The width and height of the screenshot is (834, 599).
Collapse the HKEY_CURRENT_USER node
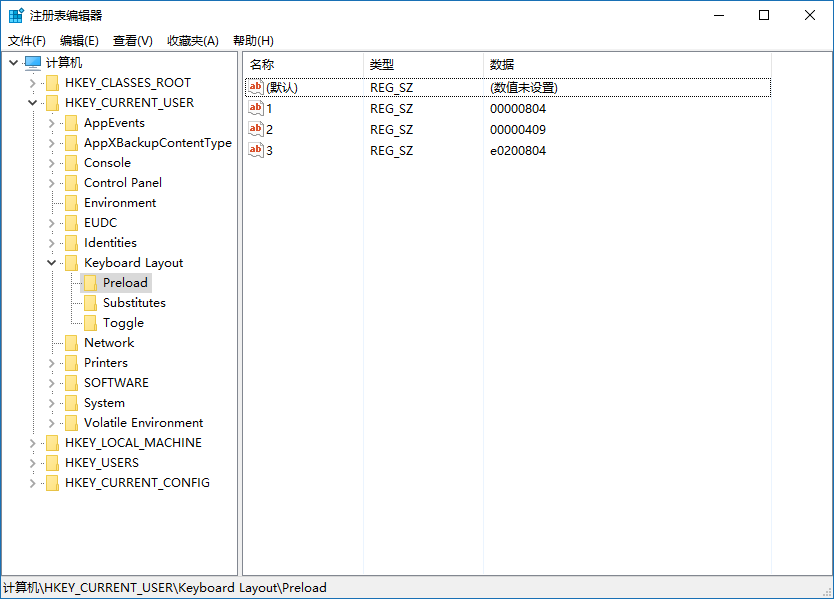(x=32, y=103)
